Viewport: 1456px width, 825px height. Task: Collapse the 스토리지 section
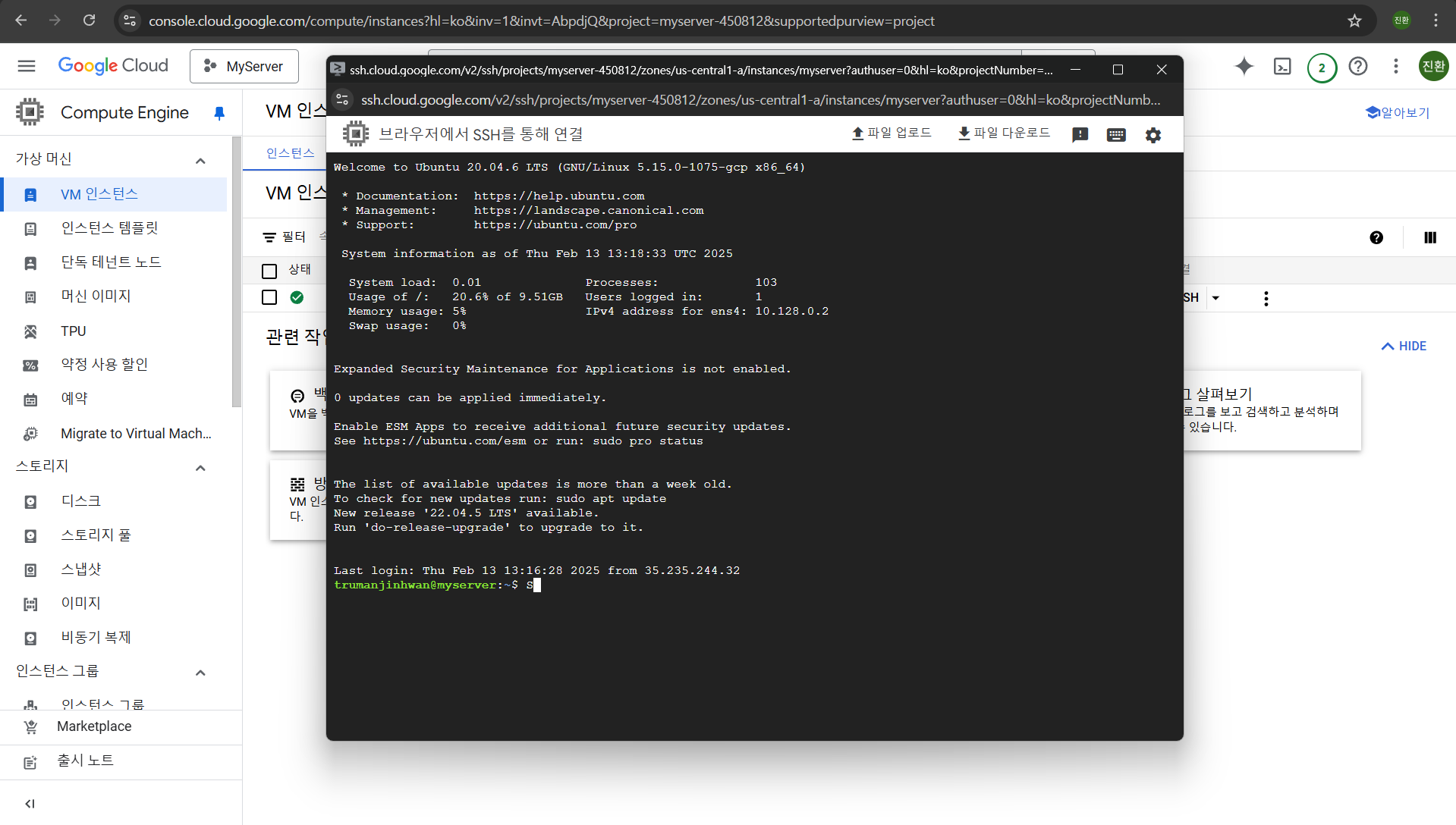tap(200, 467)
